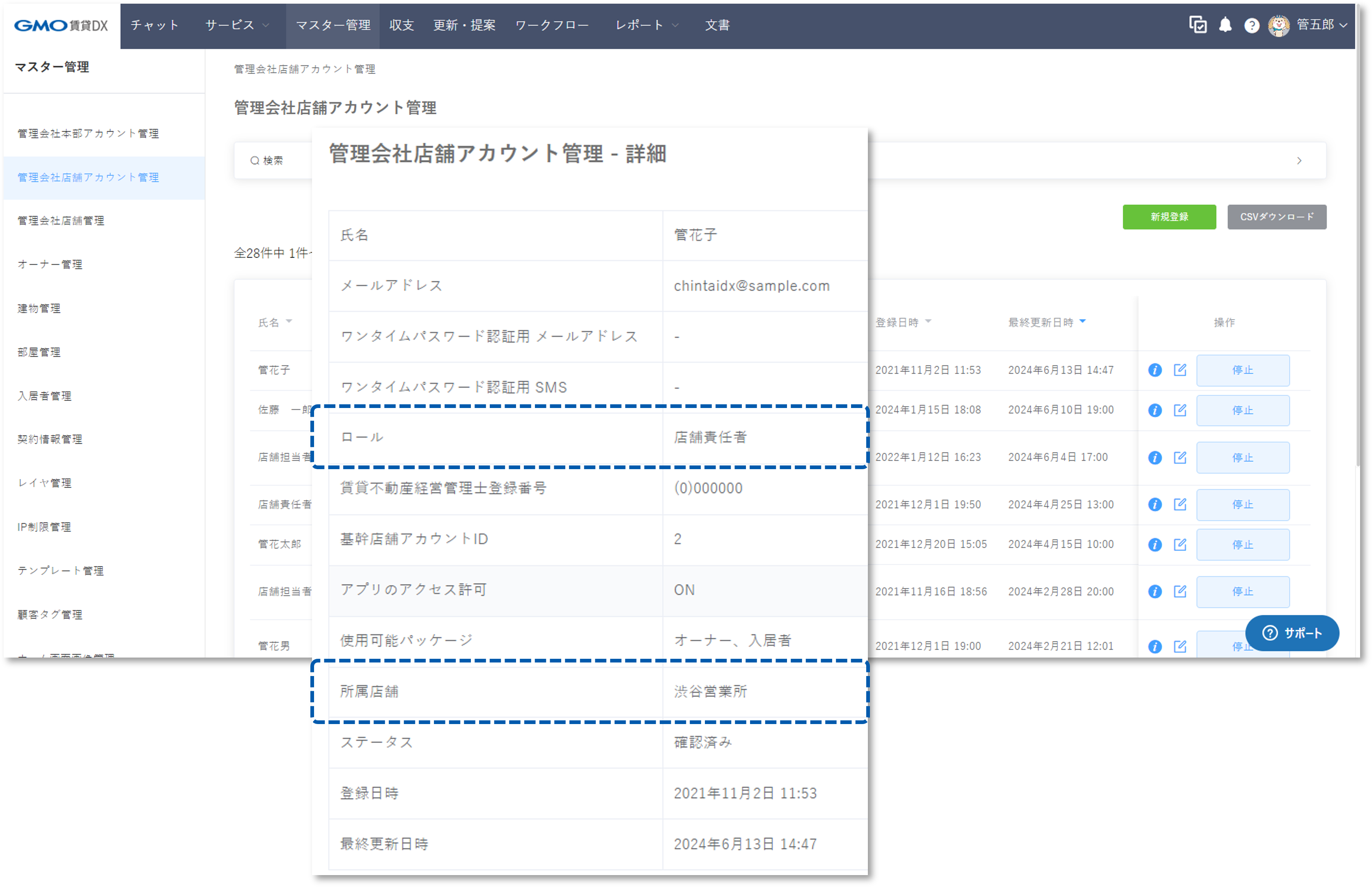Open the 収支 menu item
1372x887 pixels.
[401, 25]
